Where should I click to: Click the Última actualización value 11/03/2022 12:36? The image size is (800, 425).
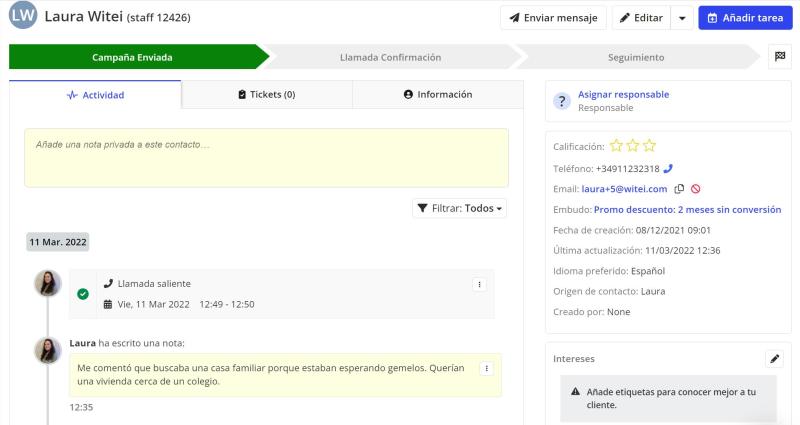pyautogui.click(x=683, y=251)
